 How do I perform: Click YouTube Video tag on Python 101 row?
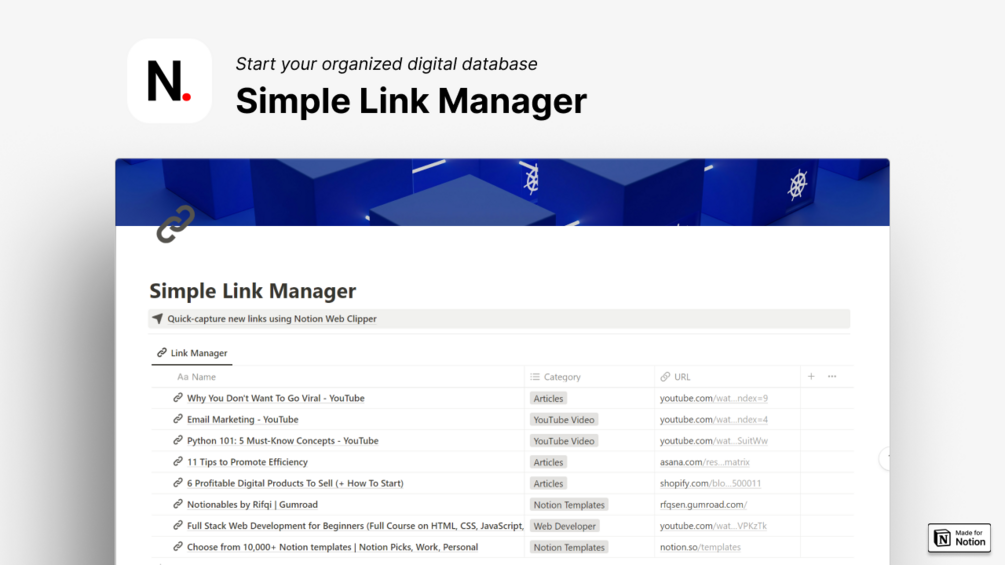[x=564, y=441]
